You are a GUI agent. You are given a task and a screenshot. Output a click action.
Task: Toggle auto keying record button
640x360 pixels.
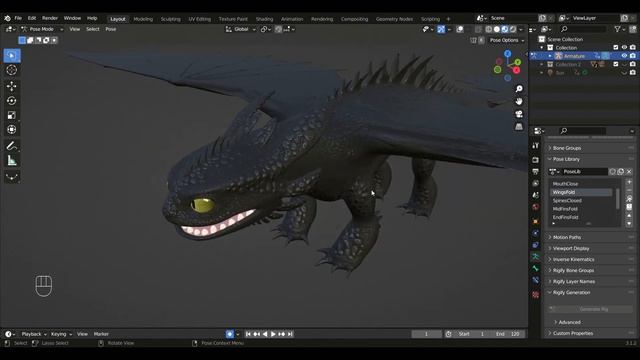230,334
